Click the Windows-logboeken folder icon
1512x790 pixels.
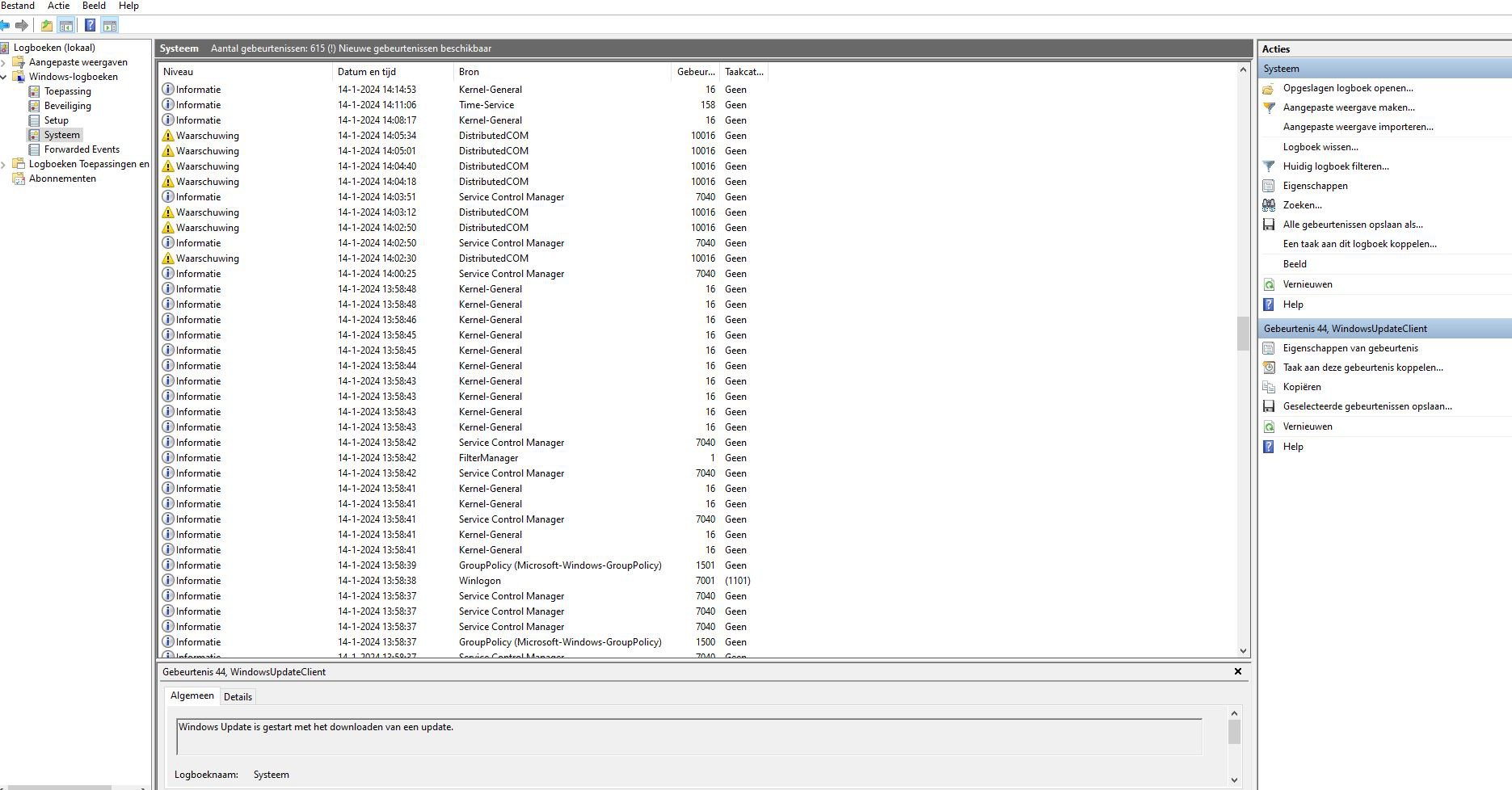(19, 77)
